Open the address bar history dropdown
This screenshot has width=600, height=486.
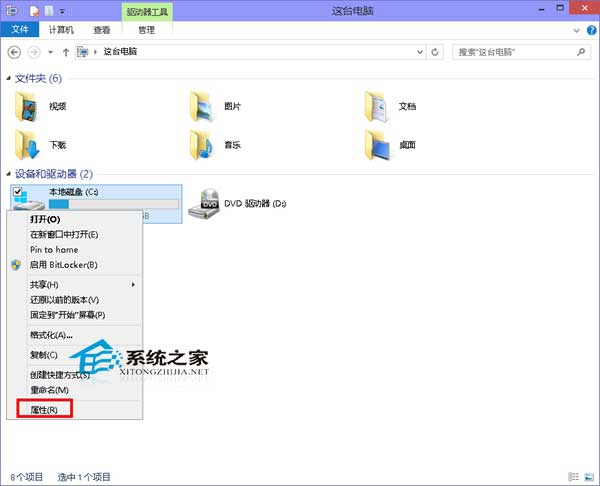click(x=420, y=52)
